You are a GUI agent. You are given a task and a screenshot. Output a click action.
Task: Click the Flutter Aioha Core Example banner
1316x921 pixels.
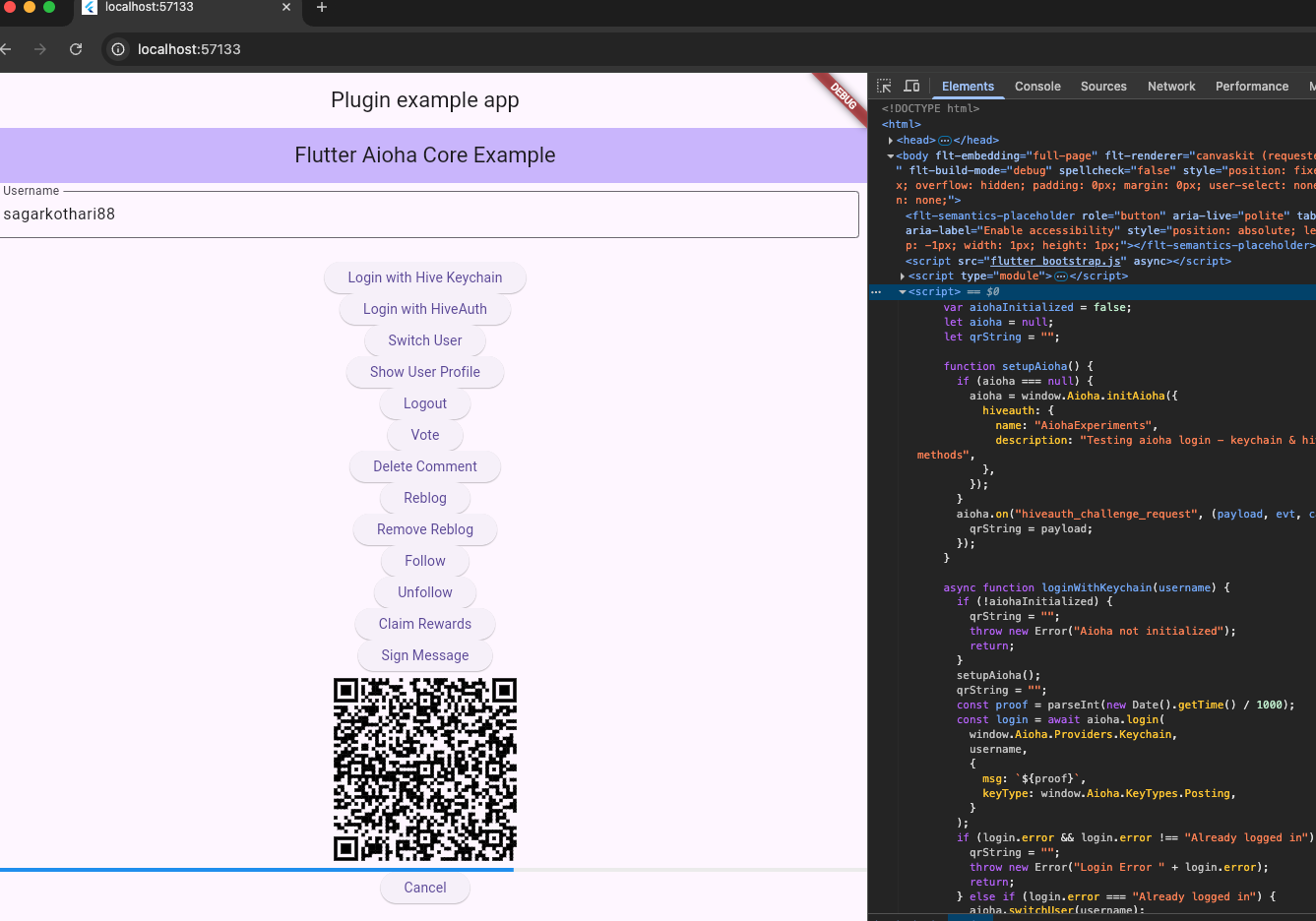coord(425,155)
